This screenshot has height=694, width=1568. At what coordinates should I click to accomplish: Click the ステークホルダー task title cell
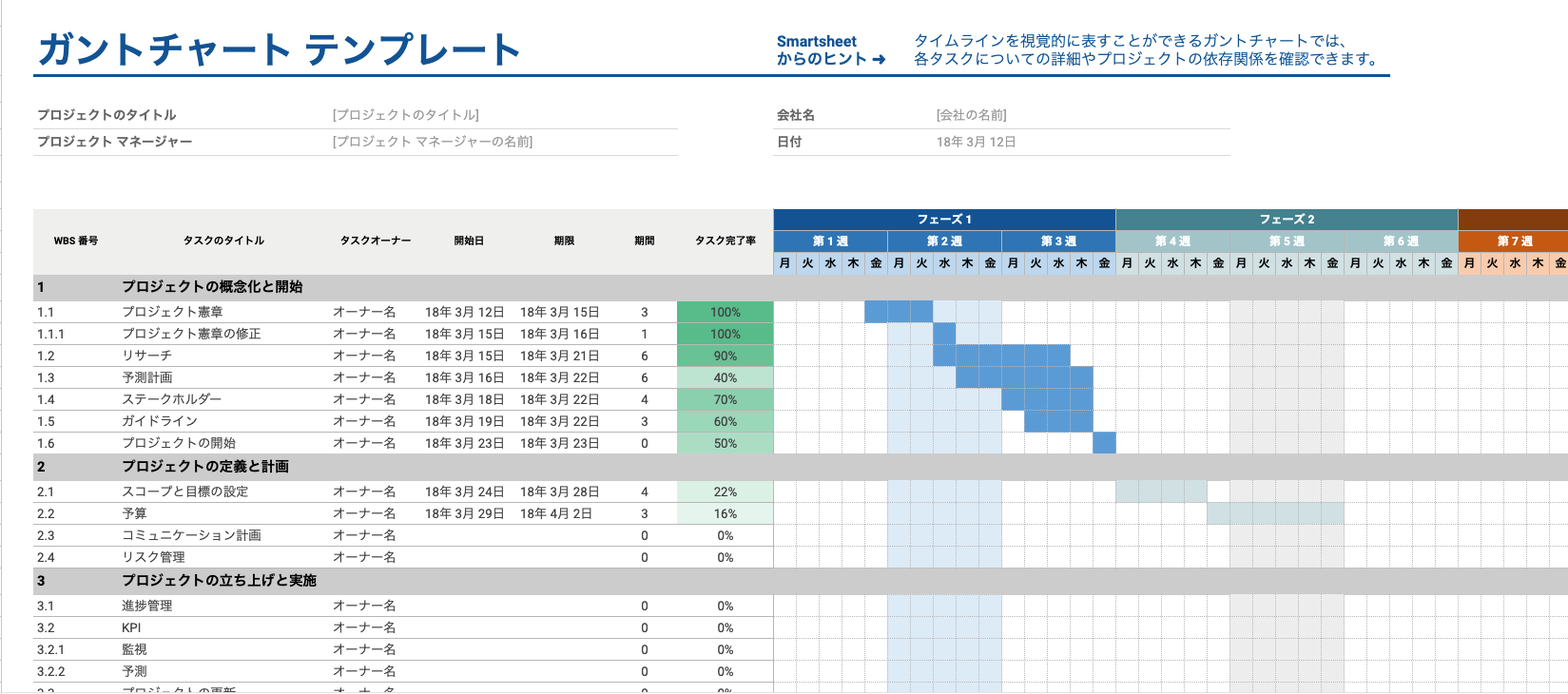pos(172,399)
